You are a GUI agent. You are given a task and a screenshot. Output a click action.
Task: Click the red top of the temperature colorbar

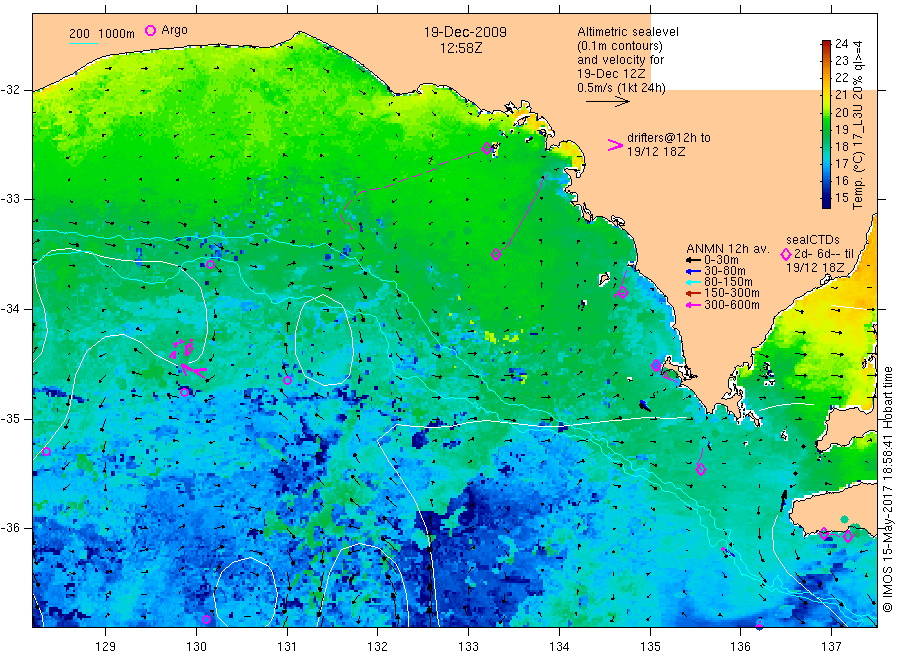tap(826, 44)
